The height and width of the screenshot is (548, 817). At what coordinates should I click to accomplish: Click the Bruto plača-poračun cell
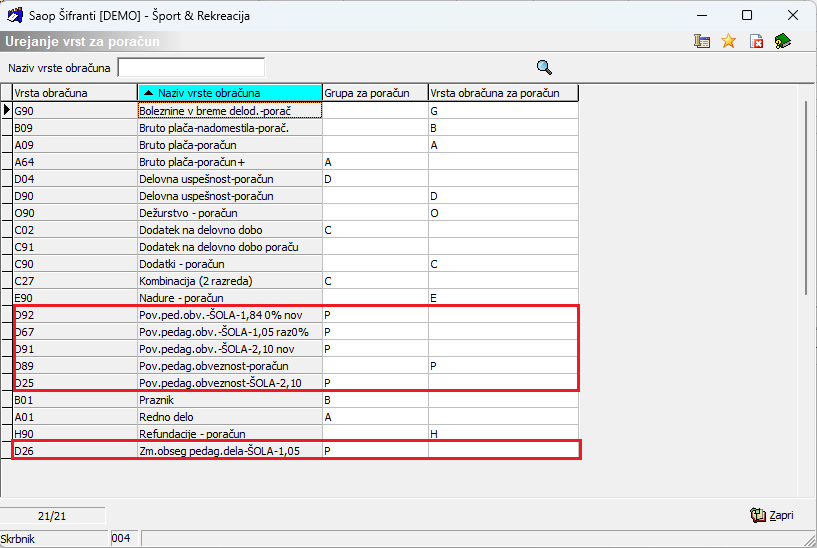tap(230, 145)
